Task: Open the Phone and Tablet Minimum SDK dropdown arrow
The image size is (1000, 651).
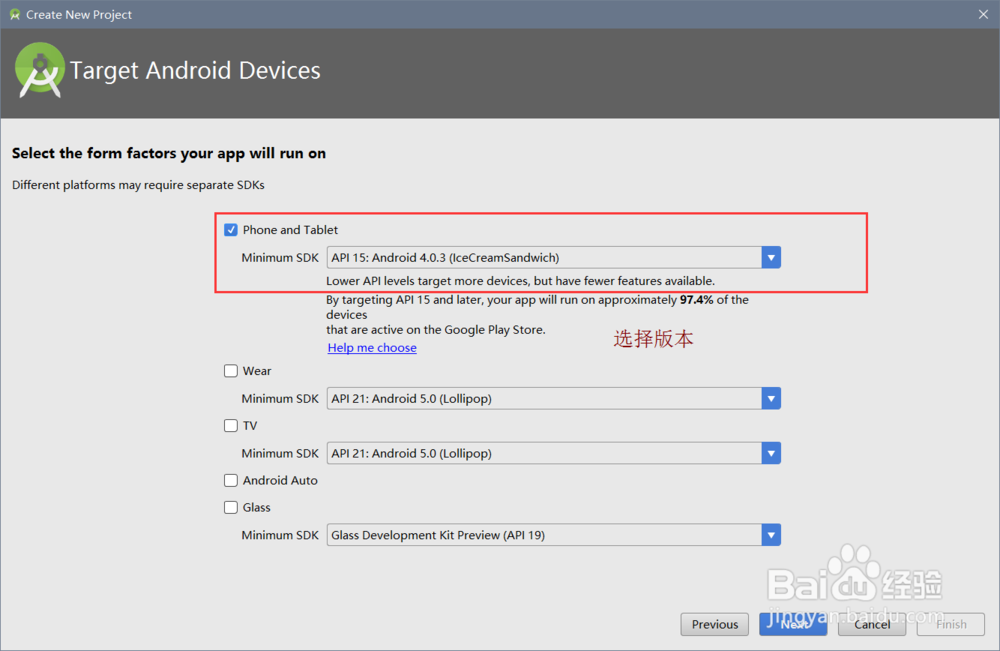Action: coord(770,258)
